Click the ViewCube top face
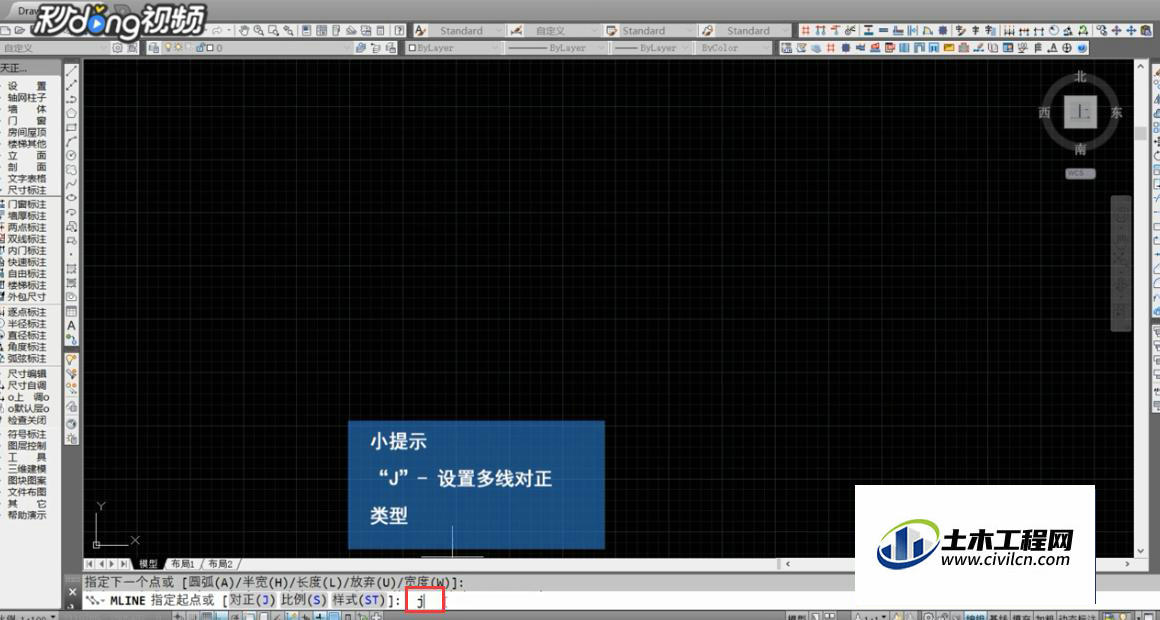Image resolution: width=1160 pixels, height=620 pixels. click(x=1081, y=112)
